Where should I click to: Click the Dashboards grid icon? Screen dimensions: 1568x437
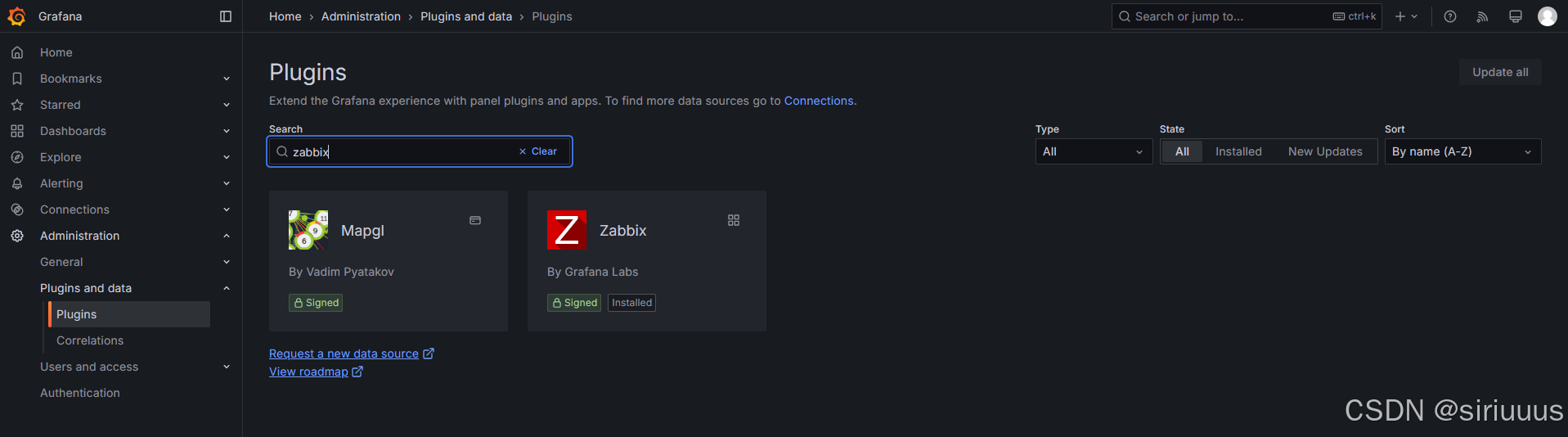click(x=17, y=131)
